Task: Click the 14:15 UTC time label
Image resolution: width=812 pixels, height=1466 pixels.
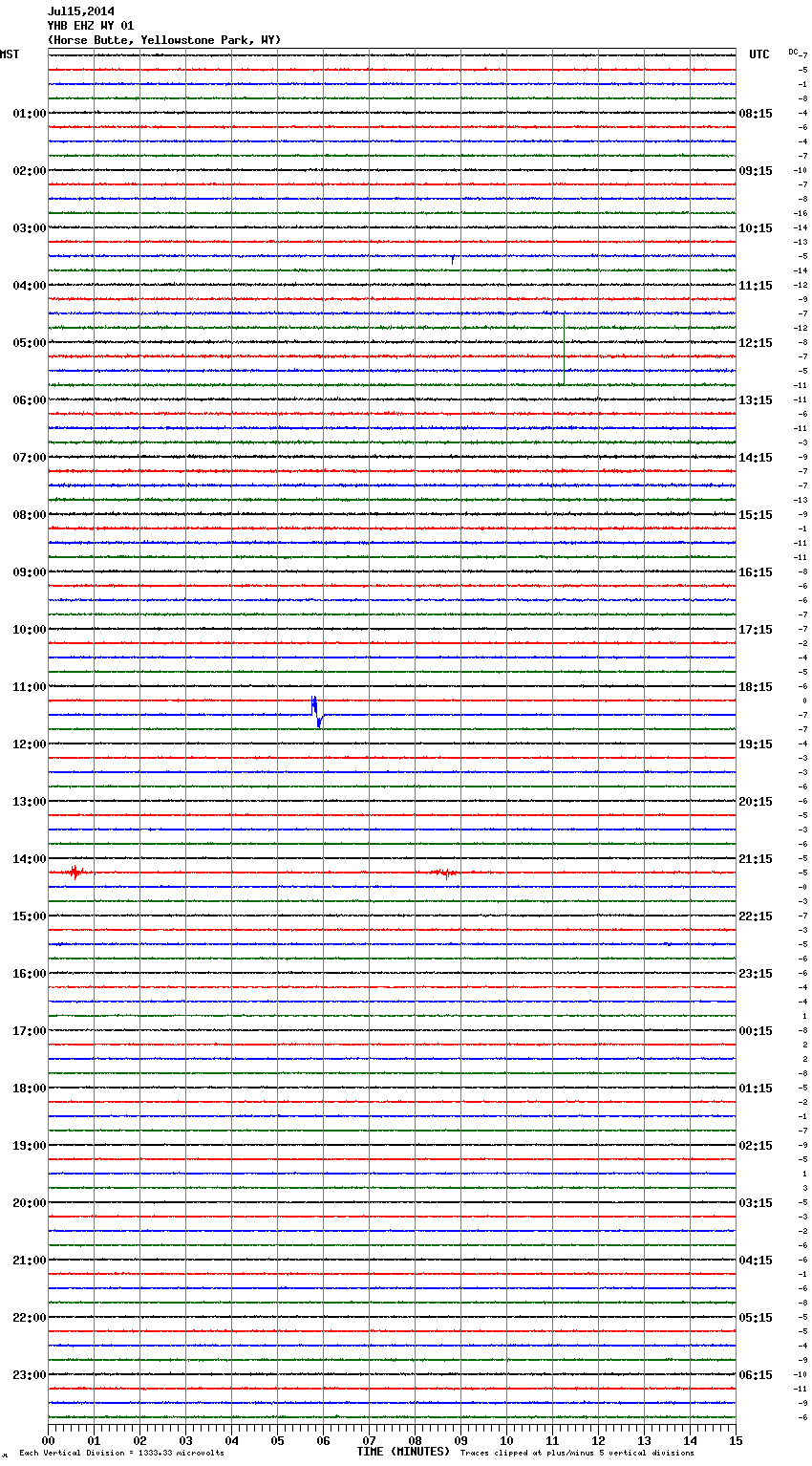Action: (756, 458)
